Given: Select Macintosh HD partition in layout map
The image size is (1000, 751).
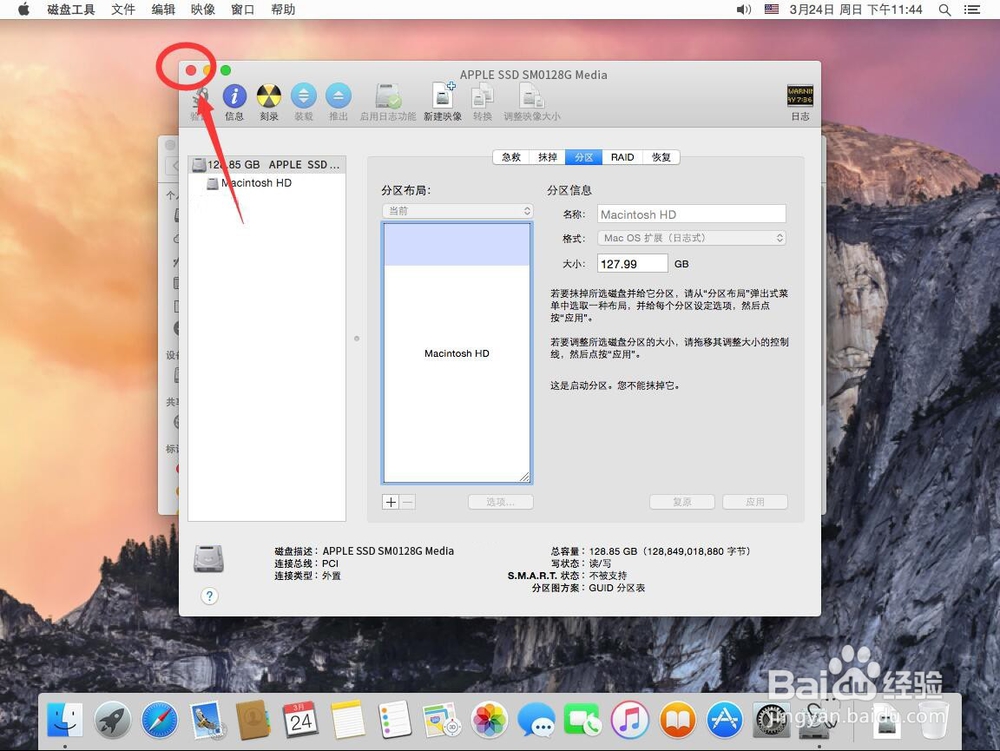Looking at the screenshot, I should (x=457, y=353).
